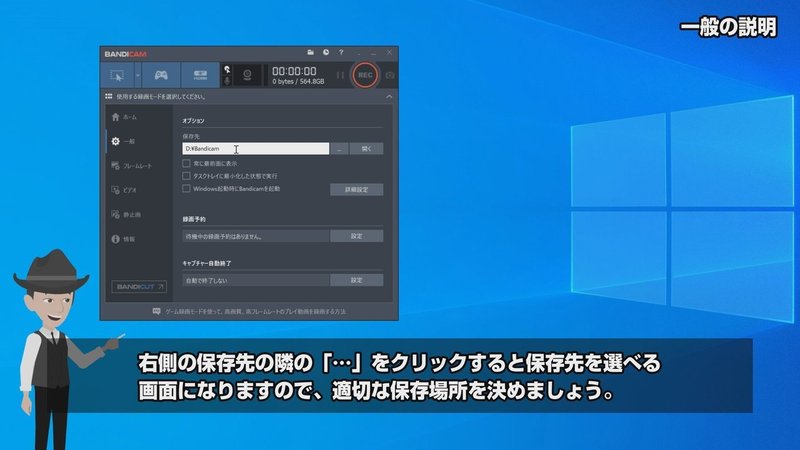Collapse the panel with the chevron arrow

389,96
